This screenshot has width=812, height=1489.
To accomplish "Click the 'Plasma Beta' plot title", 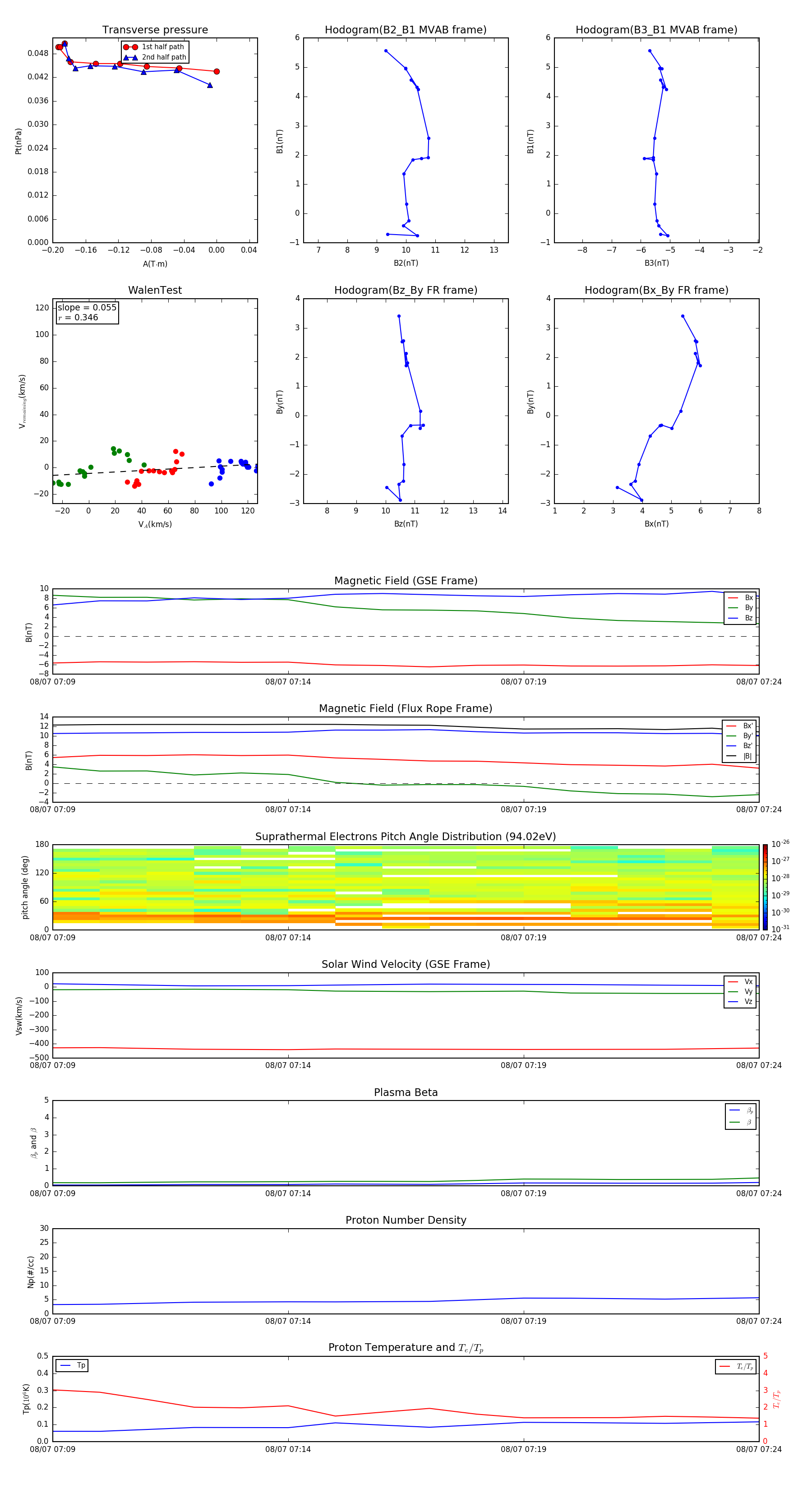I will coord(406,1093).
